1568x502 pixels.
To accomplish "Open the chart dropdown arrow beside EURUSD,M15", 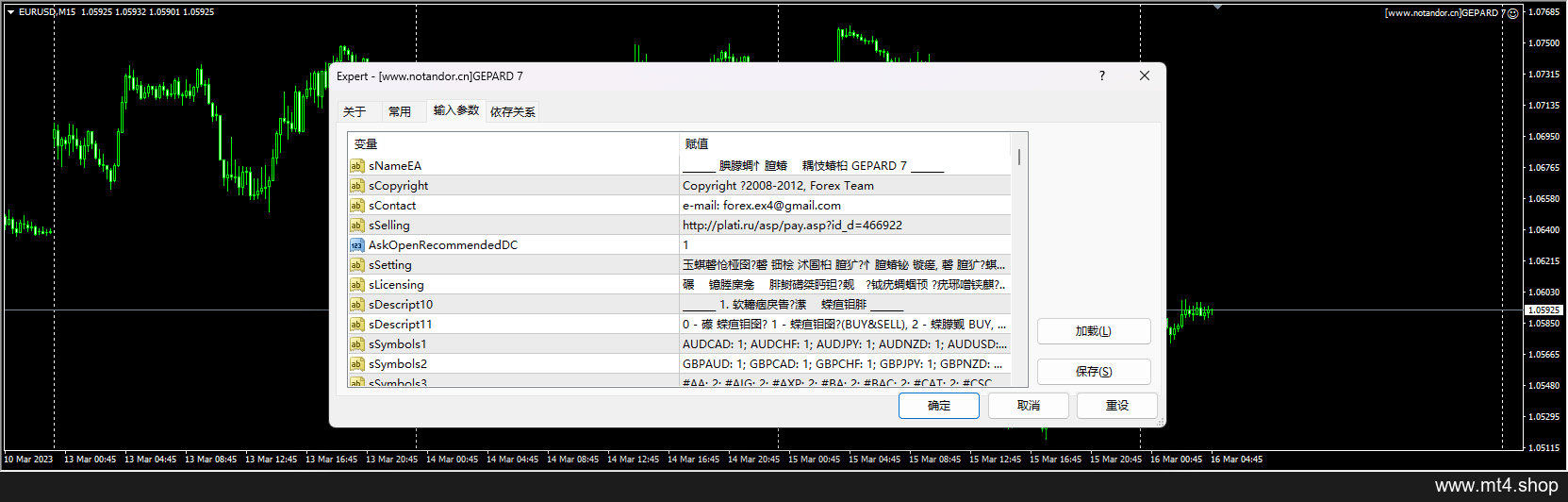I will point(10,12).
